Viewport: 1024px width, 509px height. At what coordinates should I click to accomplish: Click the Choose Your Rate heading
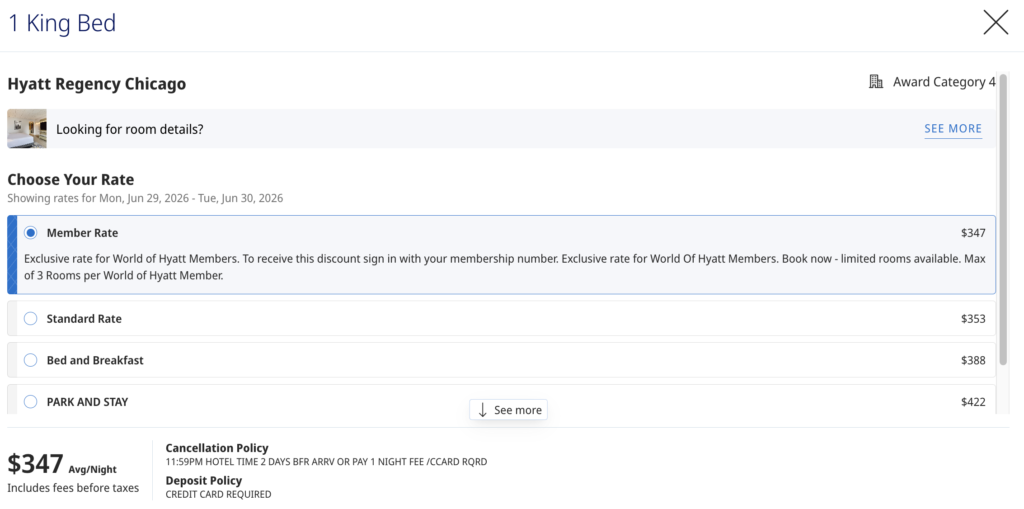71,180
